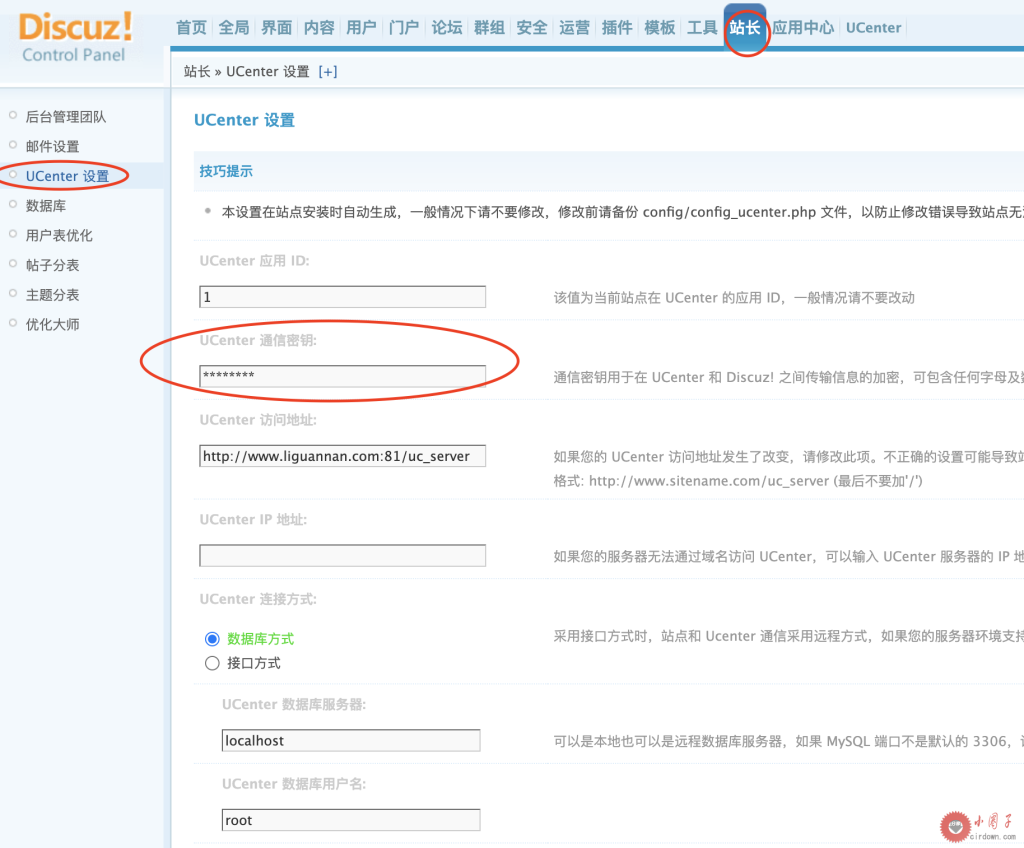Open the 论坛 top menu
Viewport: 1024px width, 848px height.
click(x=447, y=27)
